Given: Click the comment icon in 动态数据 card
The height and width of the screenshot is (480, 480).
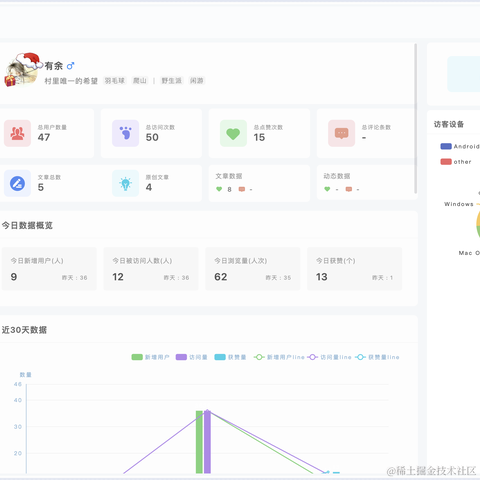Looking at the screenshot, I should tap(349, 189).
